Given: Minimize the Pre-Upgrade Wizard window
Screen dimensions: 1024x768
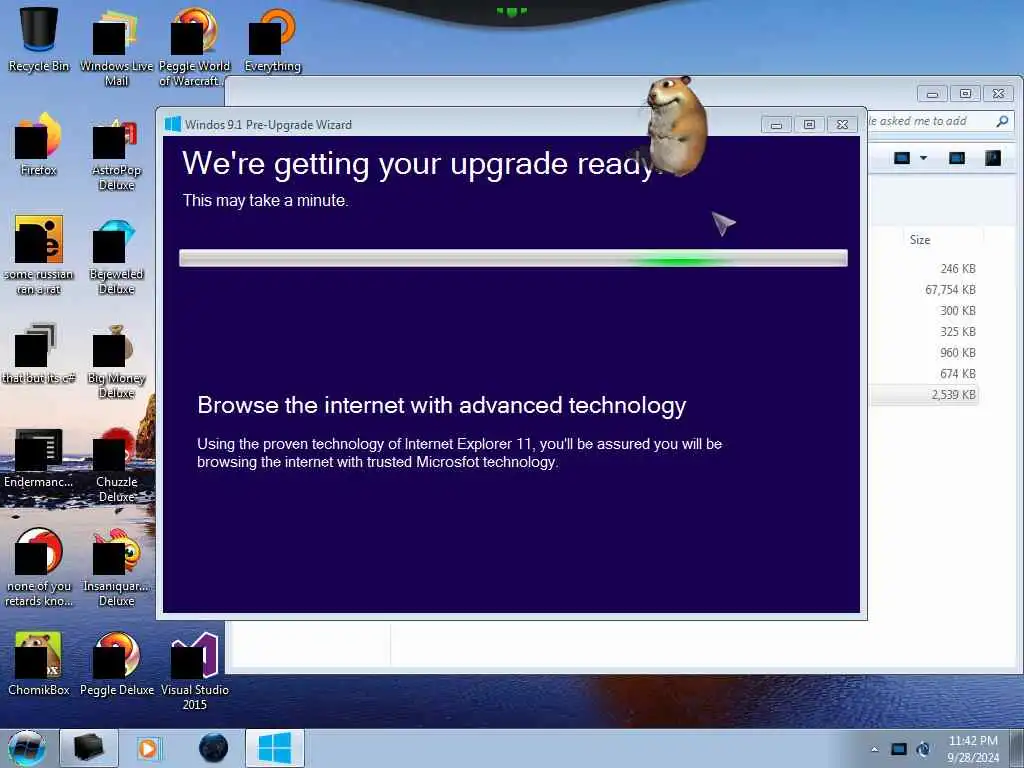Looking at the screenshot, I should click(776, 124).
